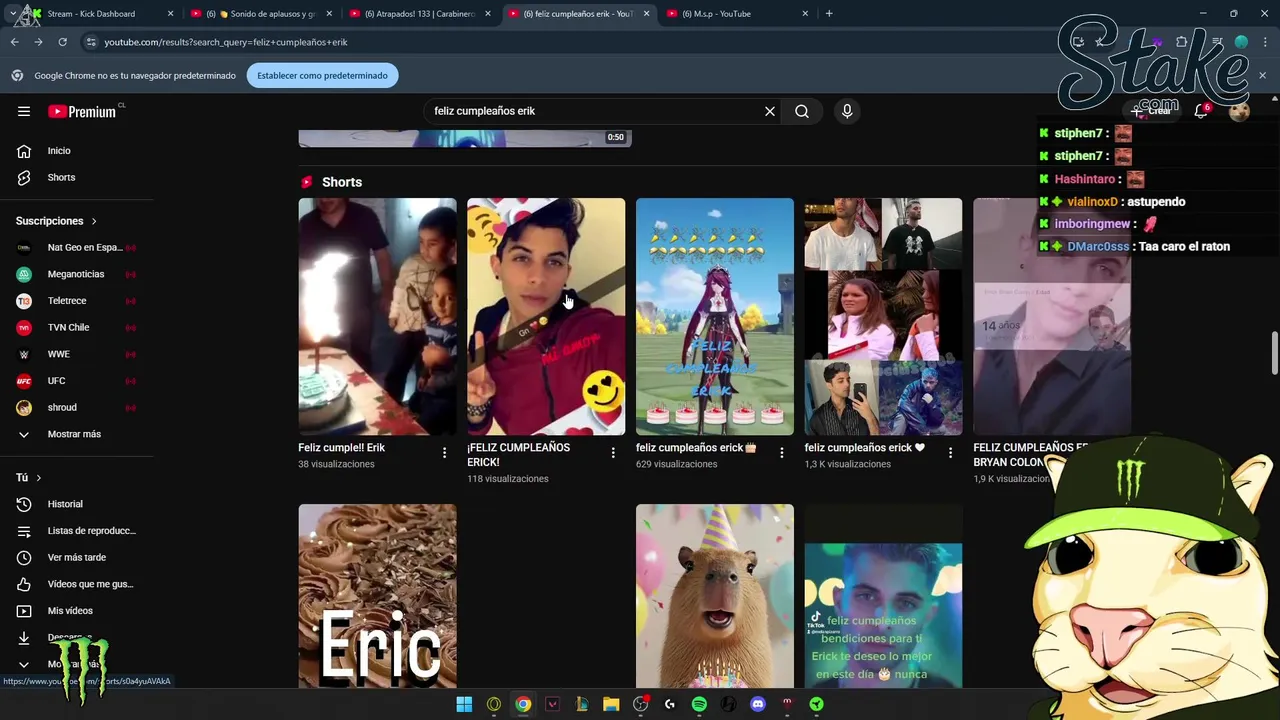Play the capybara party hat short

click(715, 596)
